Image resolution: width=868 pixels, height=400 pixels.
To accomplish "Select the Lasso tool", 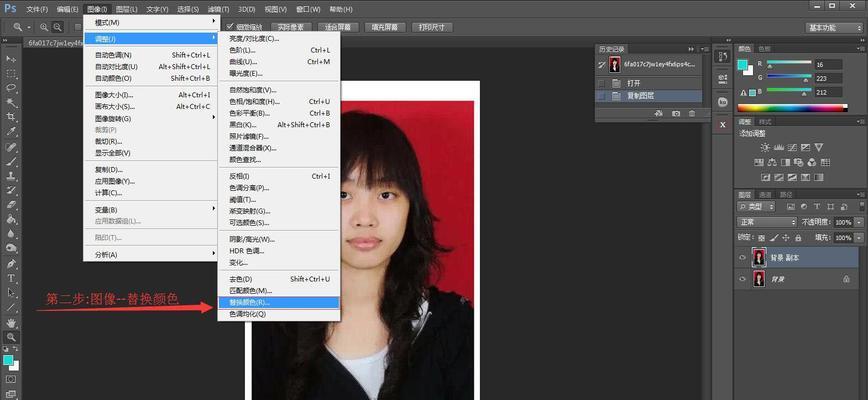I will [x=11, y=88].
